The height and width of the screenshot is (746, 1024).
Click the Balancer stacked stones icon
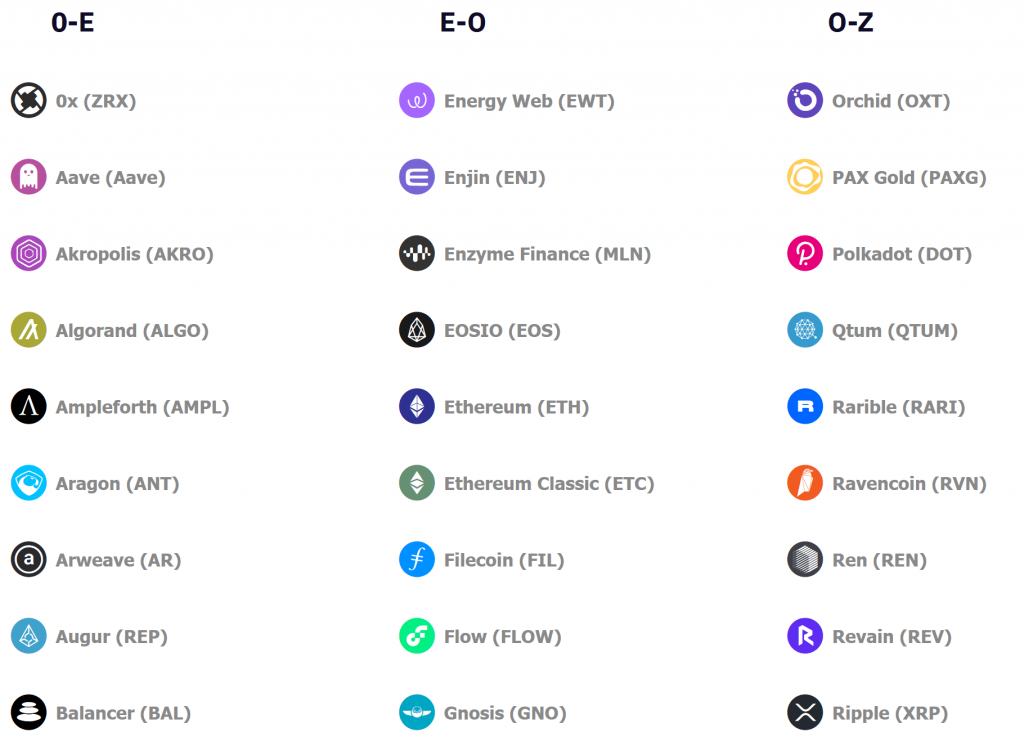(29, 712)
